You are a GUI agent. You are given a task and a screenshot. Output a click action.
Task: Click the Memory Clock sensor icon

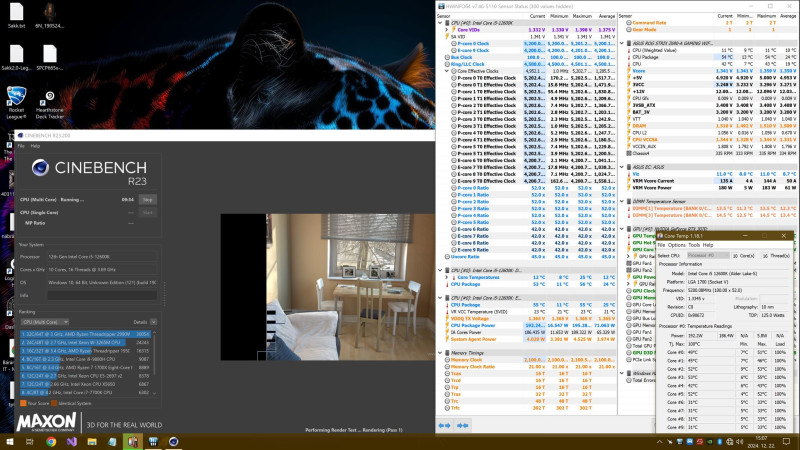pos(447,360)
